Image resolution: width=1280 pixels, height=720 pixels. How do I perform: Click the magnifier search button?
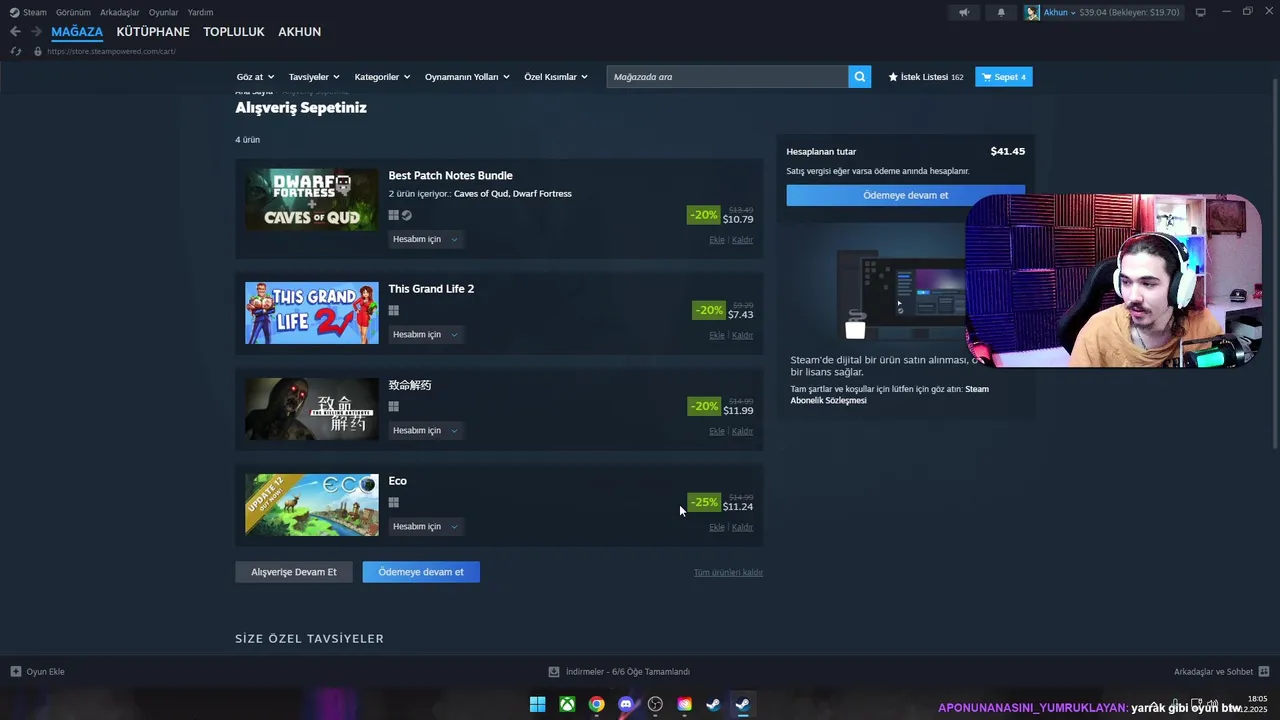pos(859,77)
